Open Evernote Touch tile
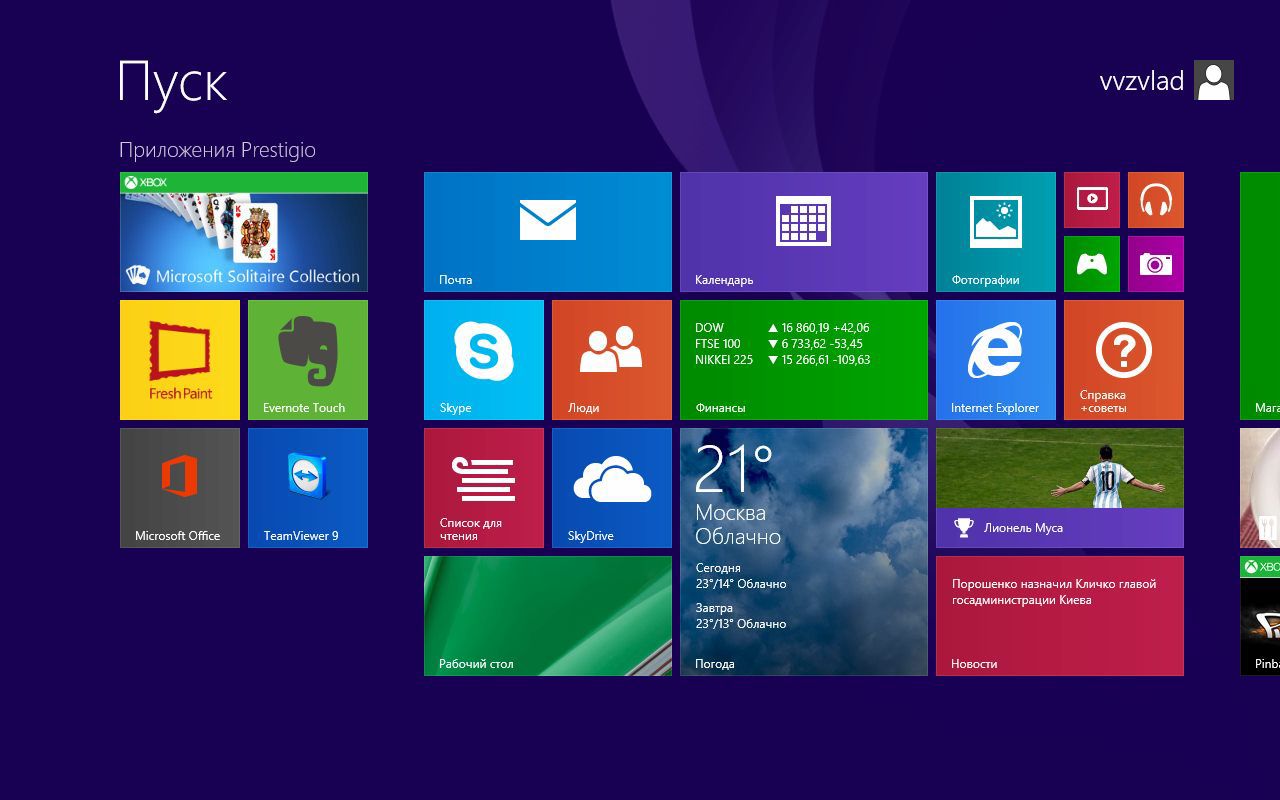Viewport: 1280px width, 800px height. click(308, 360)
